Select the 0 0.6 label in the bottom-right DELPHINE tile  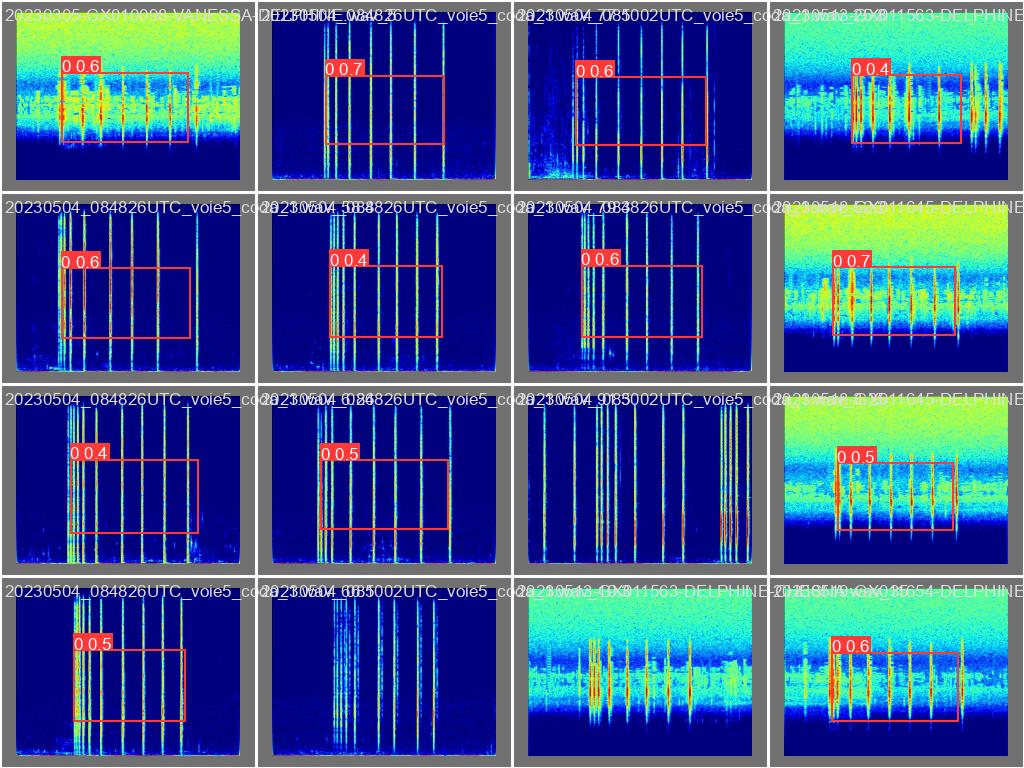[x=851, y=646]
